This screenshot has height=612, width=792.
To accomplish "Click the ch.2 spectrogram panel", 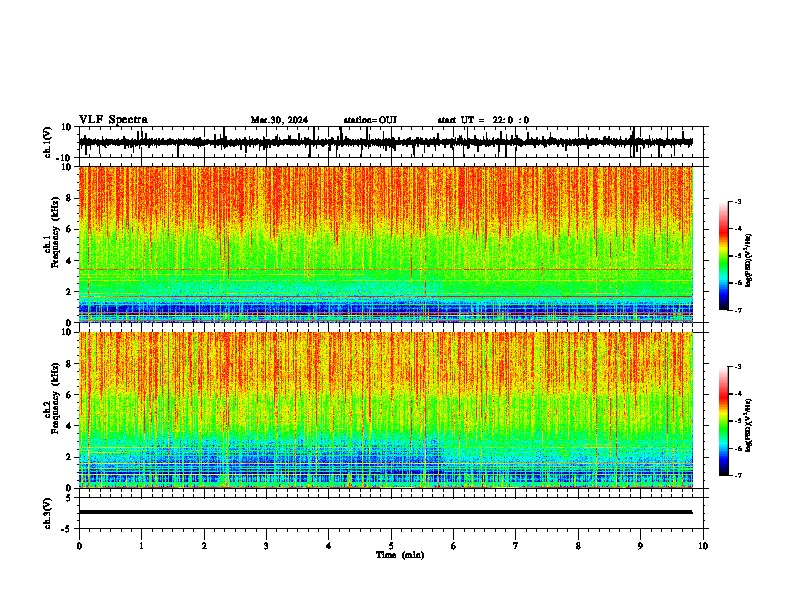I will pyautogui.click(x=385, y=410).
